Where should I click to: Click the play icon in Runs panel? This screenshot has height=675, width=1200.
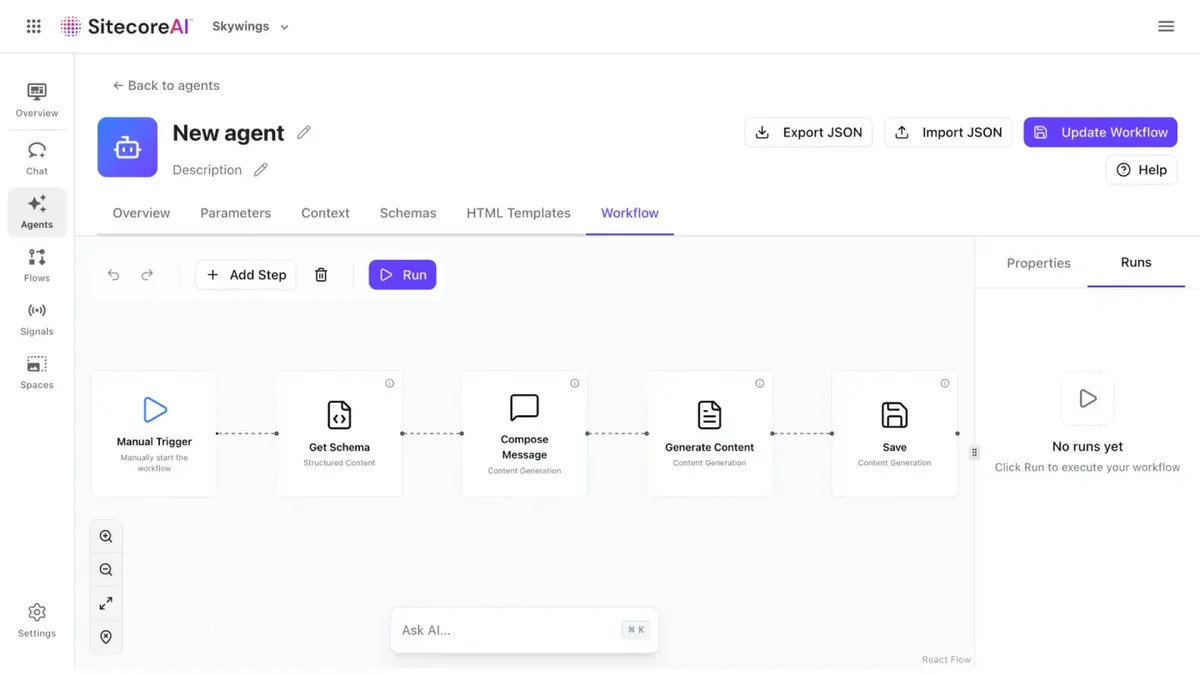[1088, 399]
